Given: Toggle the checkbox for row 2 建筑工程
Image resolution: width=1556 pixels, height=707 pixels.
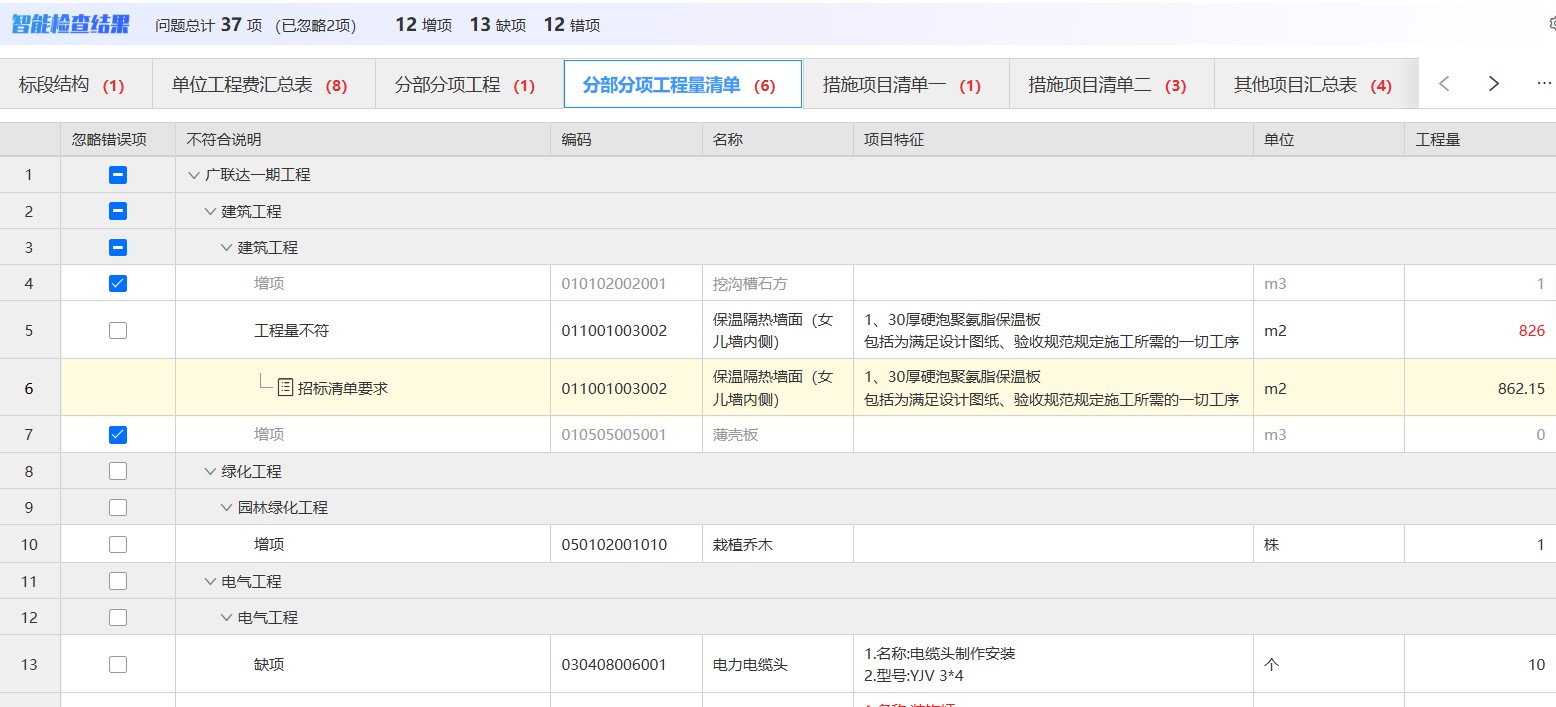Looking at the screenshot, I should click(x=118, y=211).
